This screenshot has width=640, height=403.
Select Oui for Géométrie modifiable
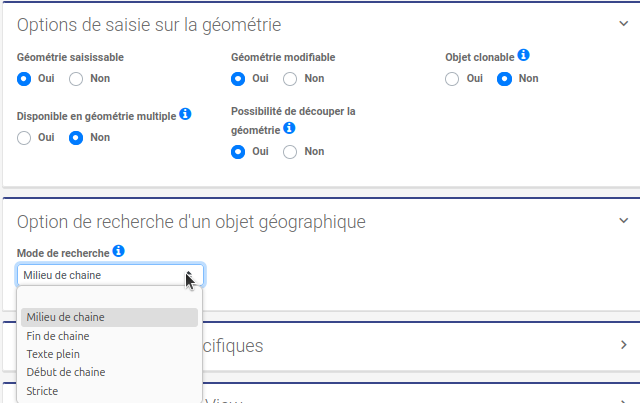[x=238, y=78]
